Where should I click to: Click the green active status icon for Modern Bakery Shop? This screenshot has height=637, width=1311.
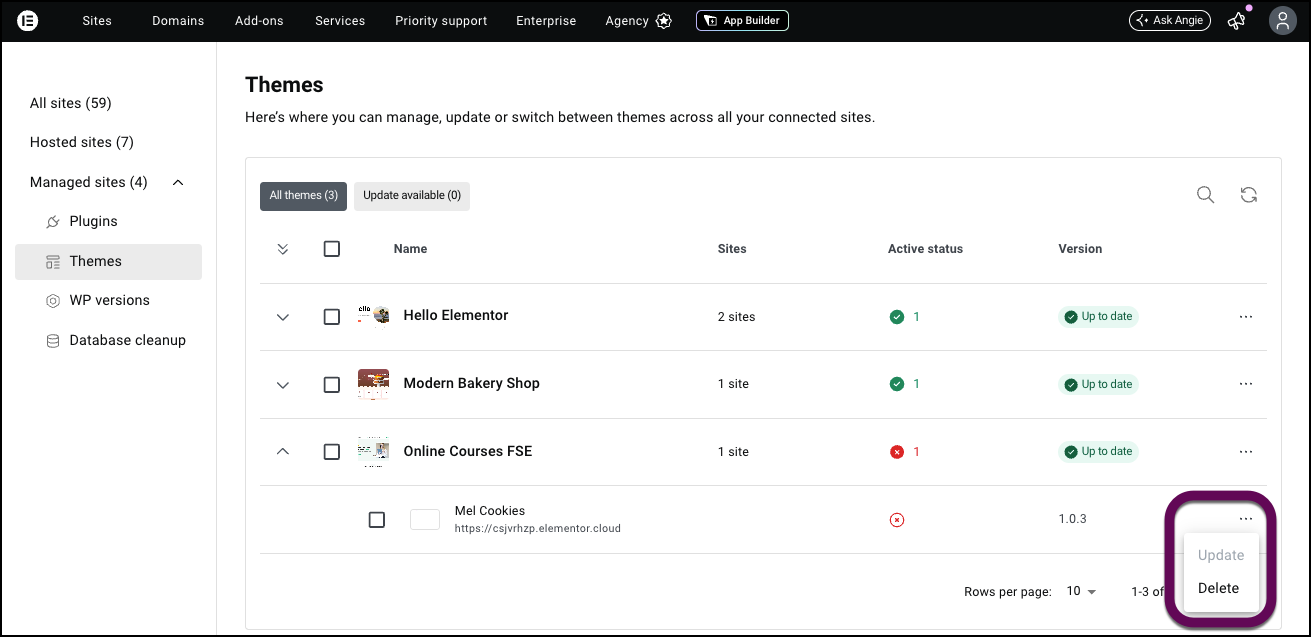coord(897,384)
